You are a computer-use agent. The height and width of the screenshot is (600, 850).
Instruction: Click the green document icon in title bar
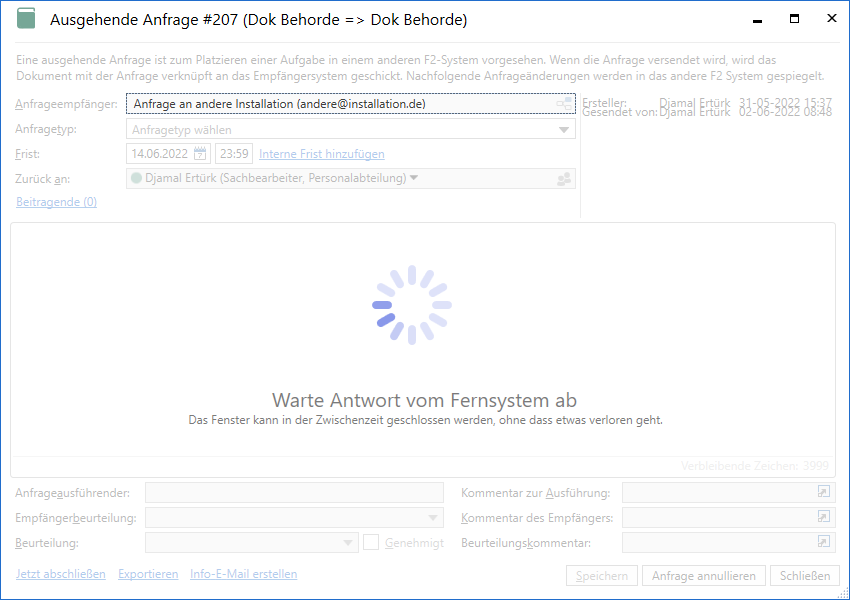[26, 19]
